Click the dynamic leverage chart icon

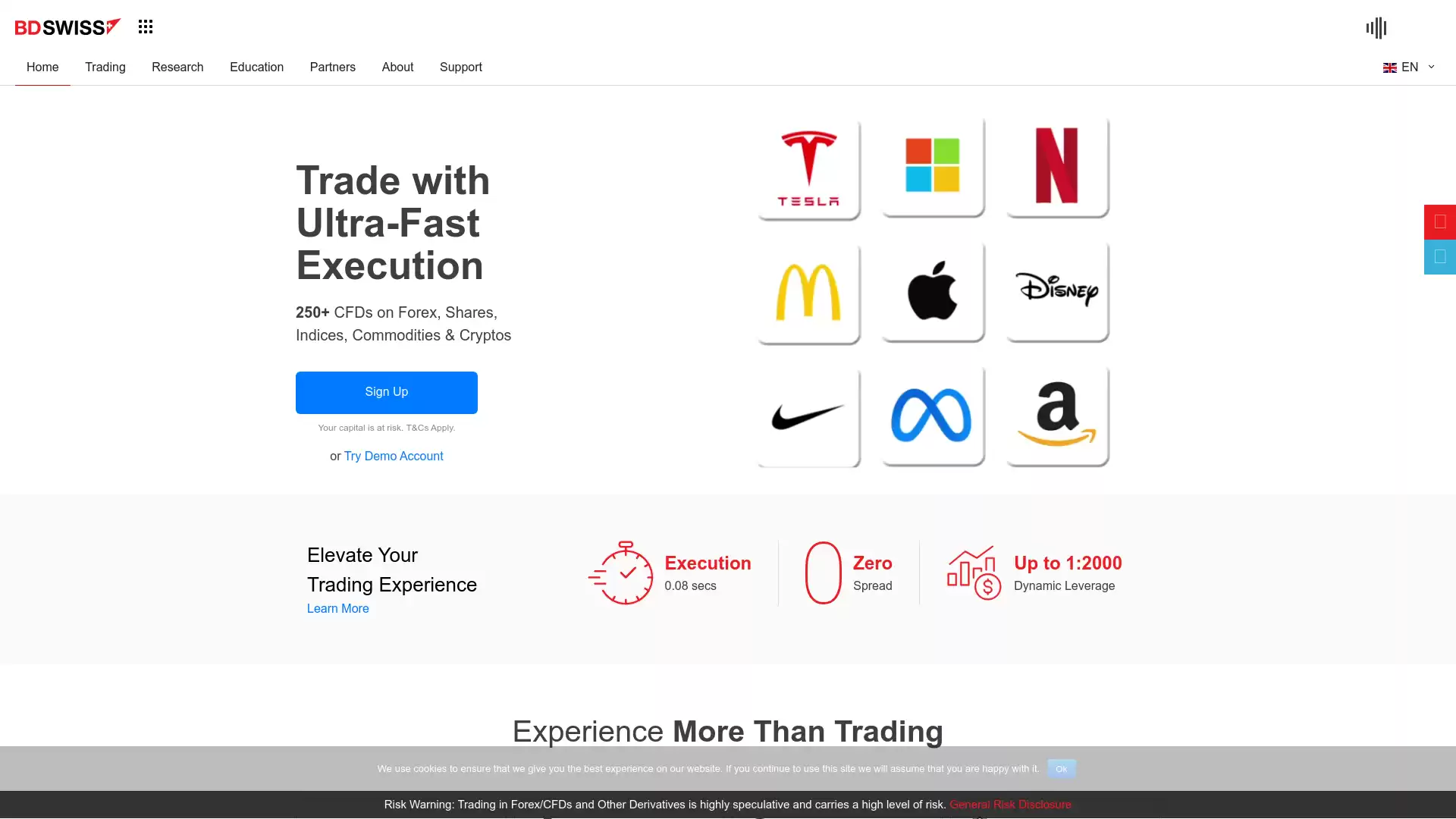pos(972,572)
